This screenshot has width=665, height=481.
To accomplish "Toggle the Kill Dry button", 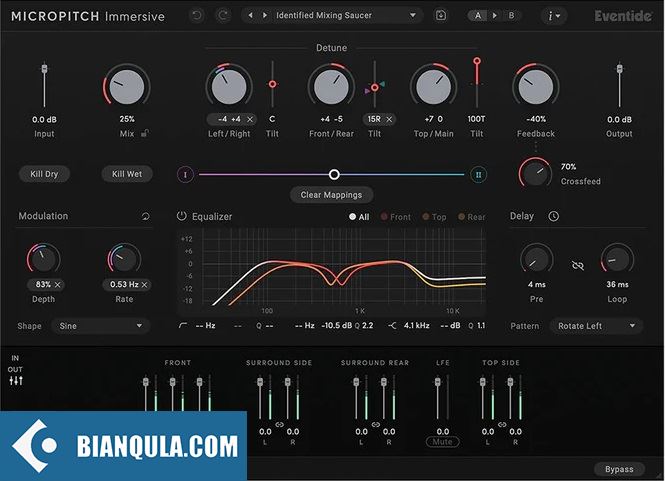I will click(44, 174).
